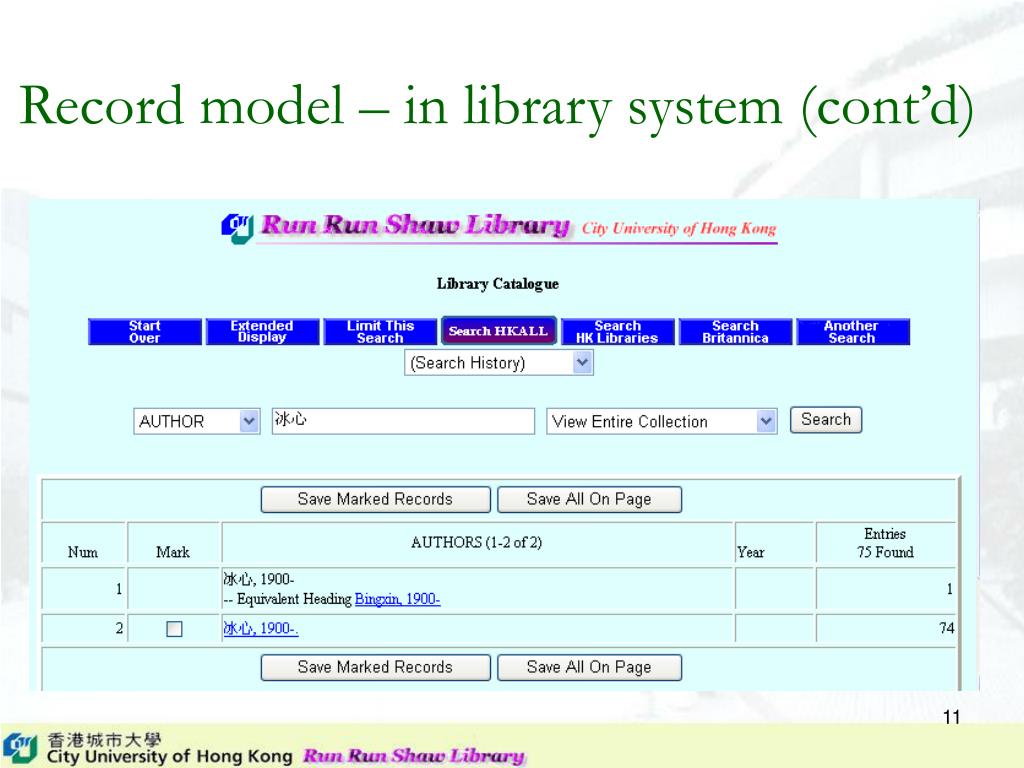Click the search text field containing 冰心
The width and height of the screenshot is (1024, 768).
tap(403, 421)
